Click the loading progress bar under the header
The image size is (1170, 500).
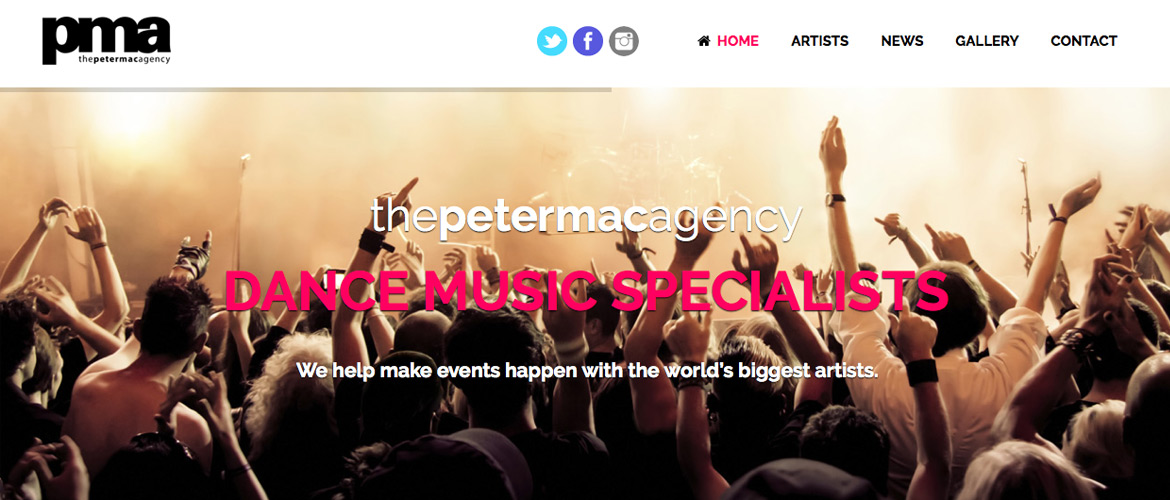coord(305,90)
